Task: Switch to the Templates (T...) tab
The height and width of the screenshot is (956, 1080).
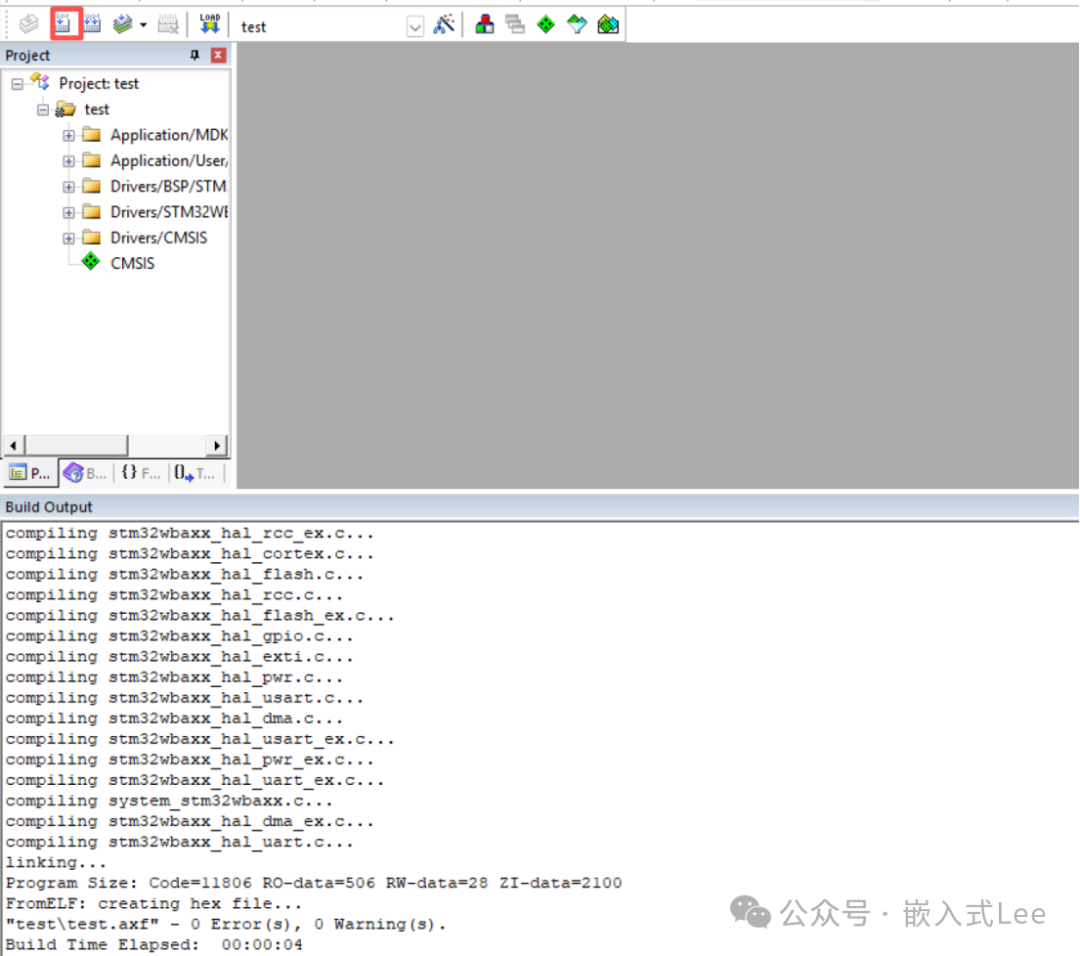Action: click(x=194, y=473)
